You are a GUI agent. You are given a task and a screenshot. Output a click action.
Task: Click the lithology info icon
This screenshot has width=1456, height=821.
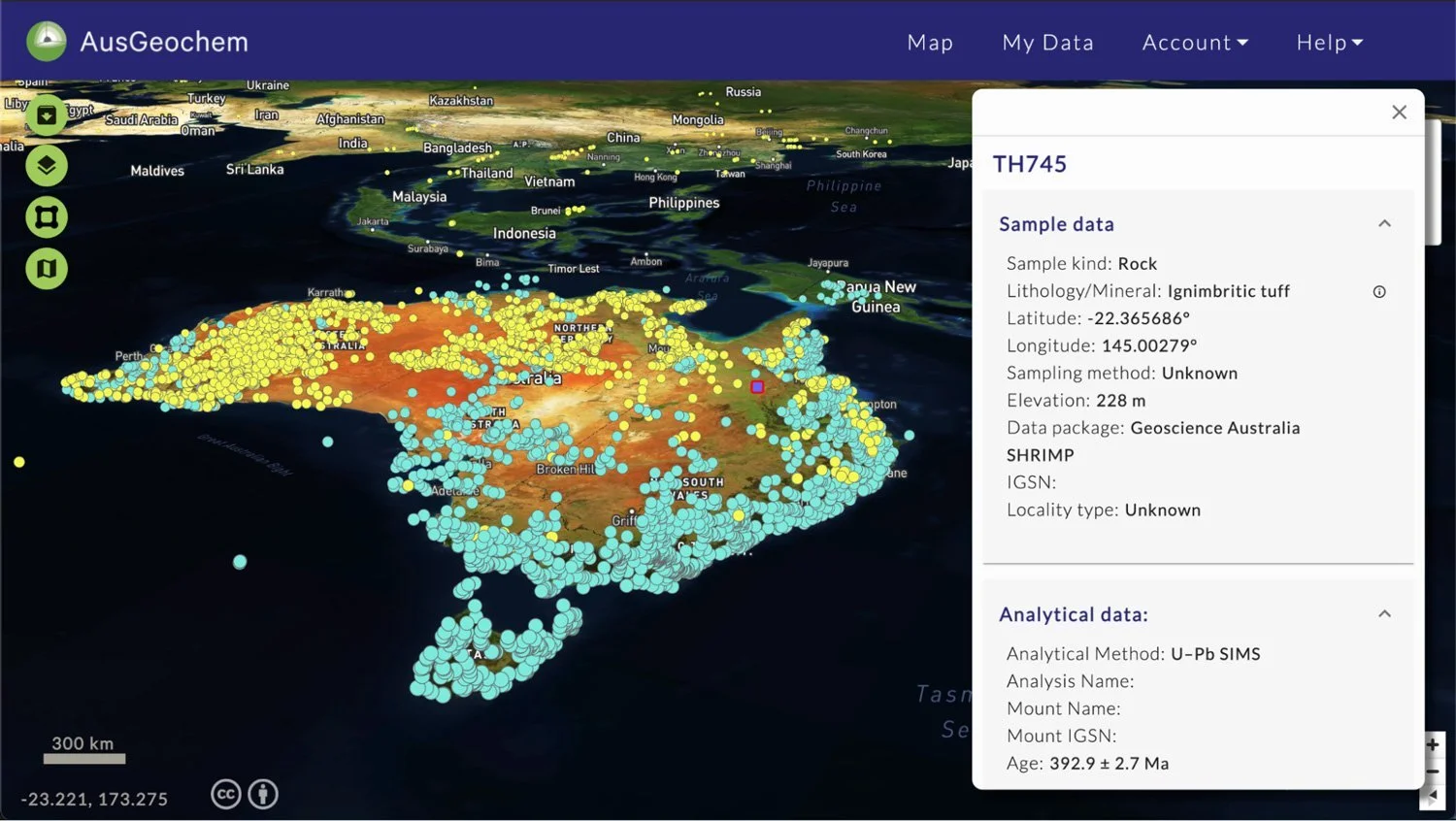point(1379,292)
